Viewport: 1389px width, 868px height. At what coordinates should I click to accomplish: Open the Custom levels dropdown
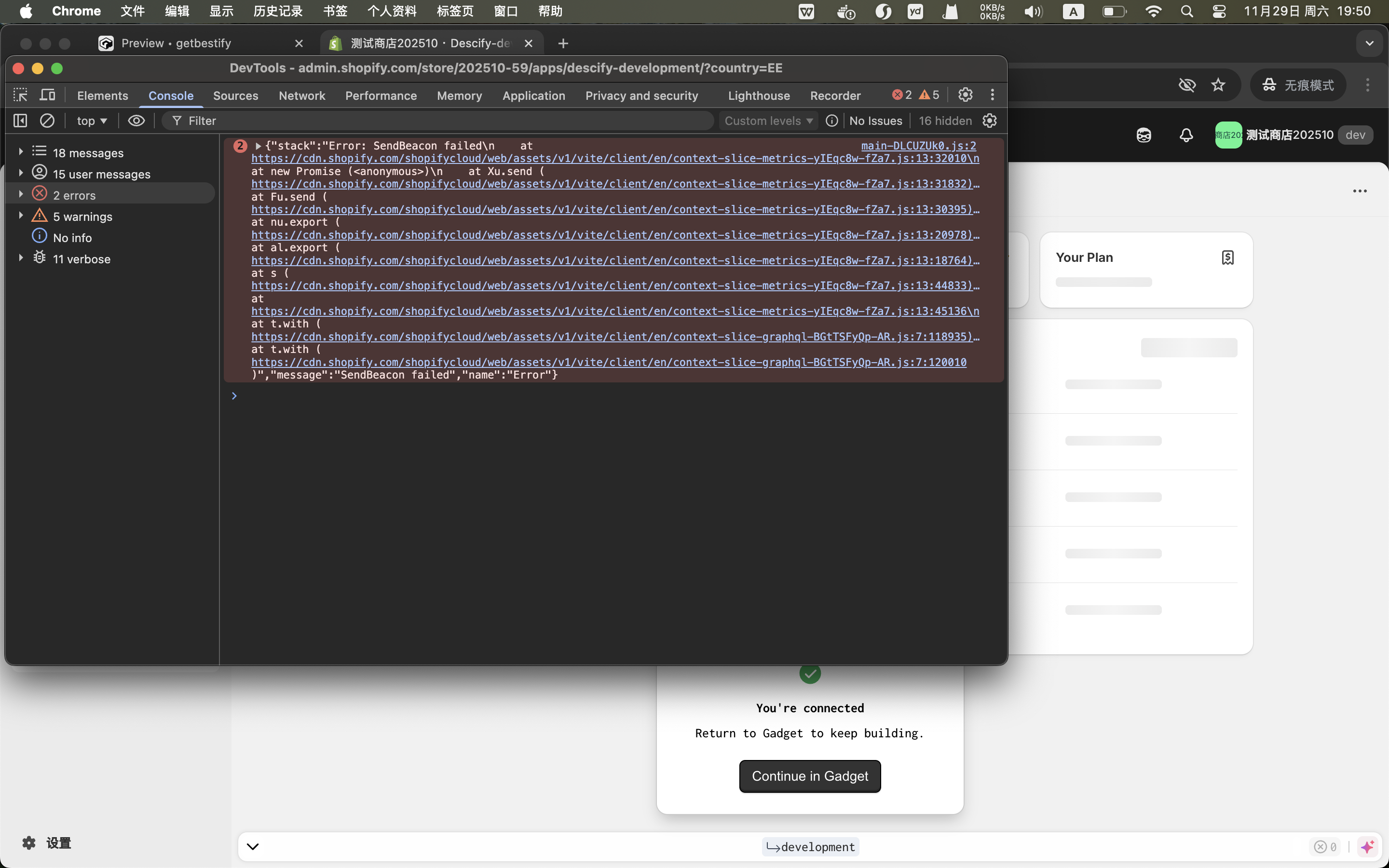pos(768,121)
